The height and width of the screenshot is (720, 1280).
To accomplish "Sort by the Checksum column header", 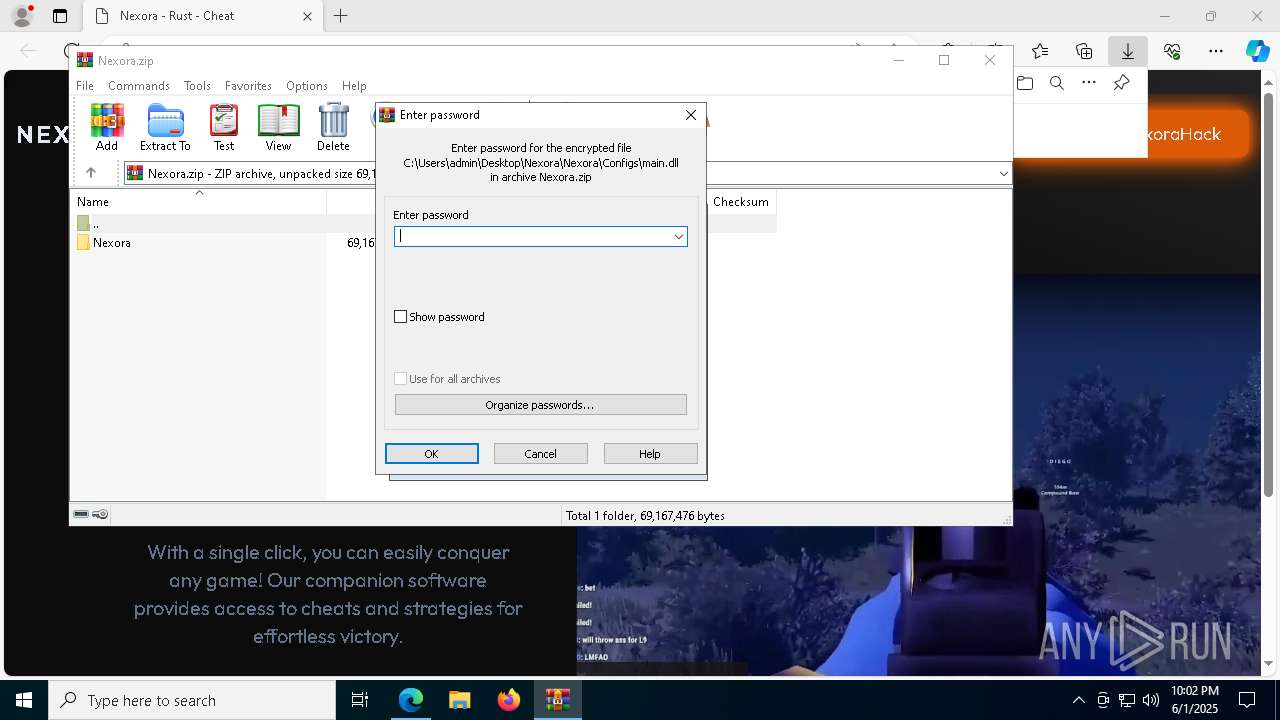I will [x=741, y=202].
